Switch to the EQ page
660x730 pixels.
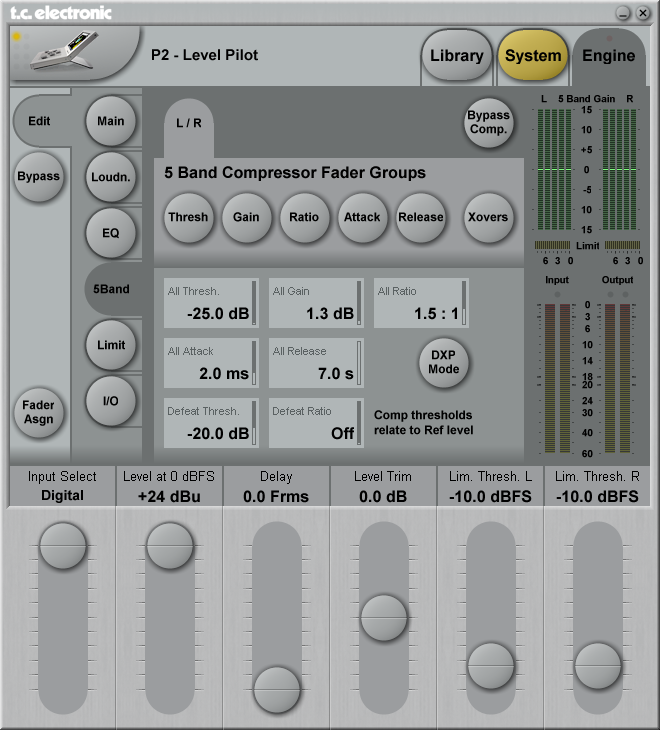111,233
